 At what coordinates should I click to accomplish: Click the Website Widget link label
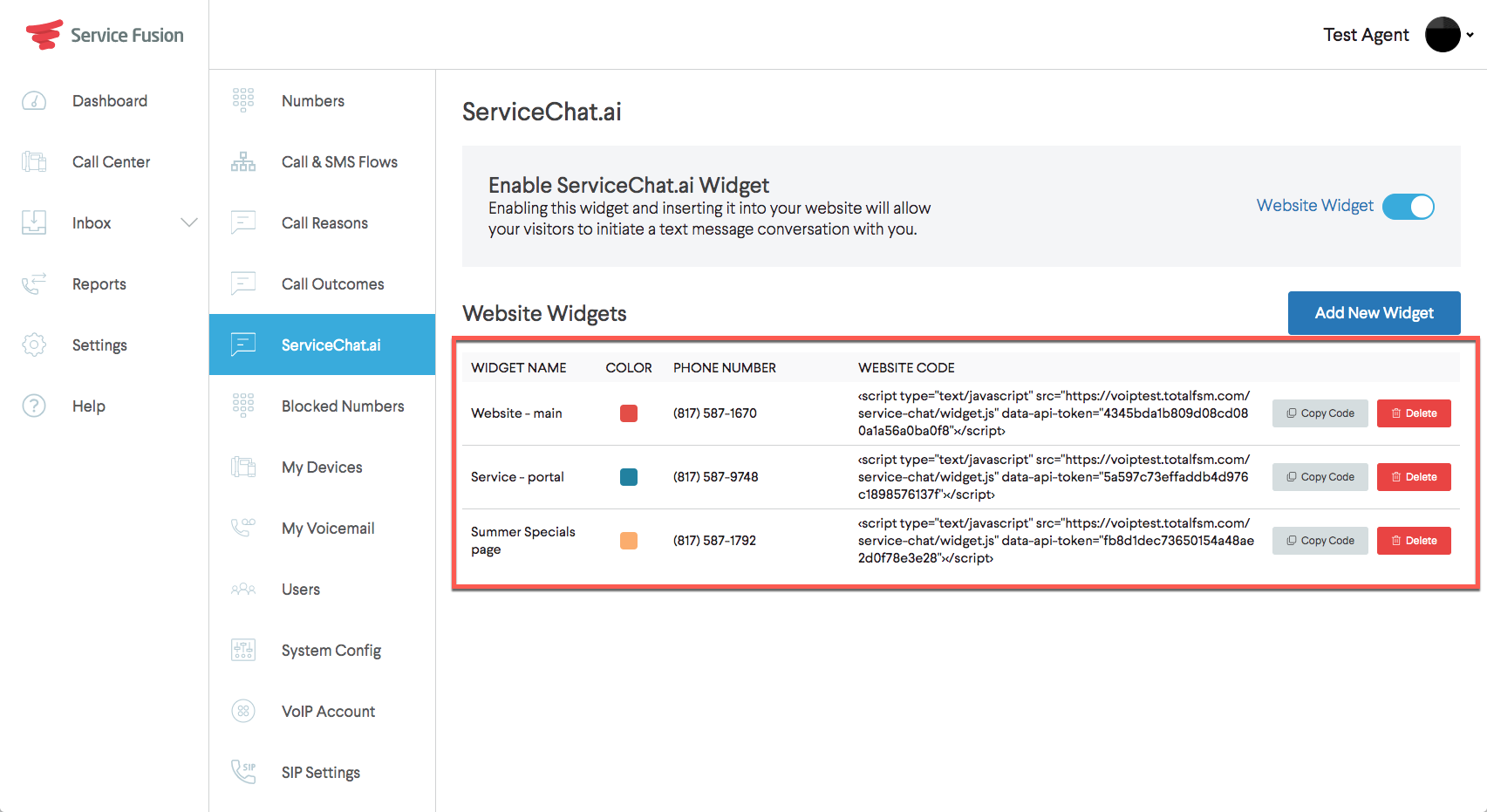pos(1314,206)
